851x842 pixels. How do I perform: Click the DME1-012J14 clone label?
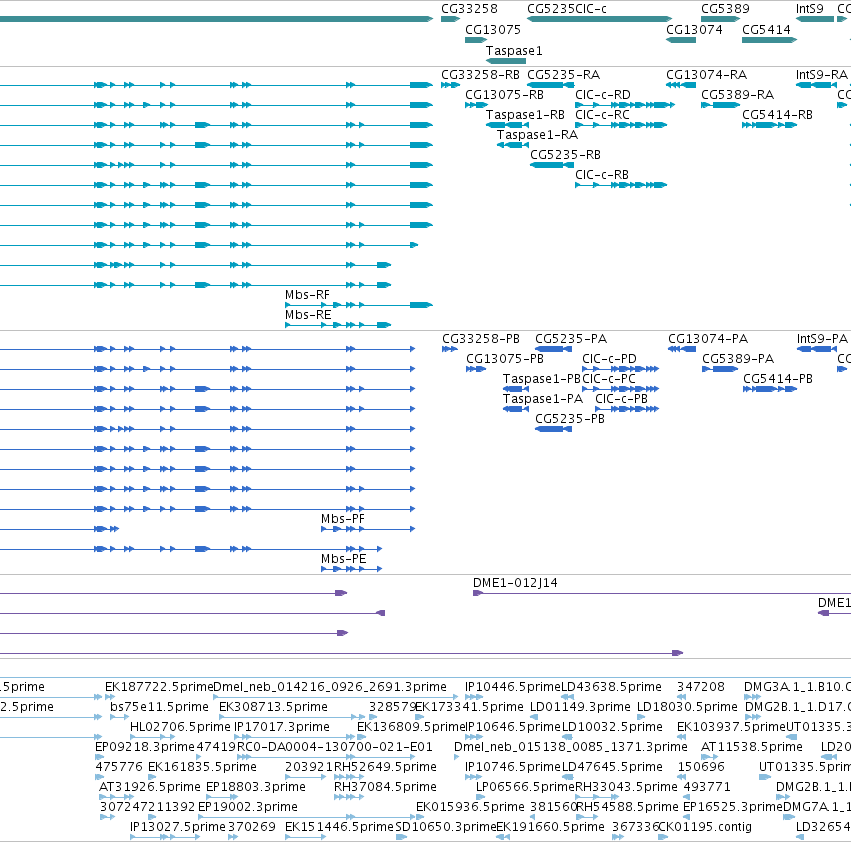click(515, 584)
